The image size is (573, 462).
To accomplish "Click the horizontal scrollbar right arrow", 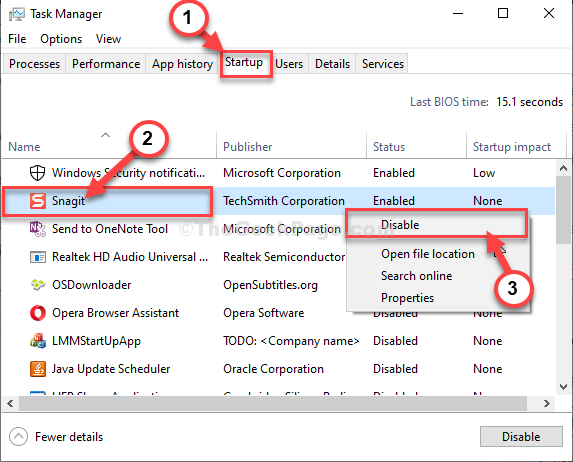I will click(547, 404).
